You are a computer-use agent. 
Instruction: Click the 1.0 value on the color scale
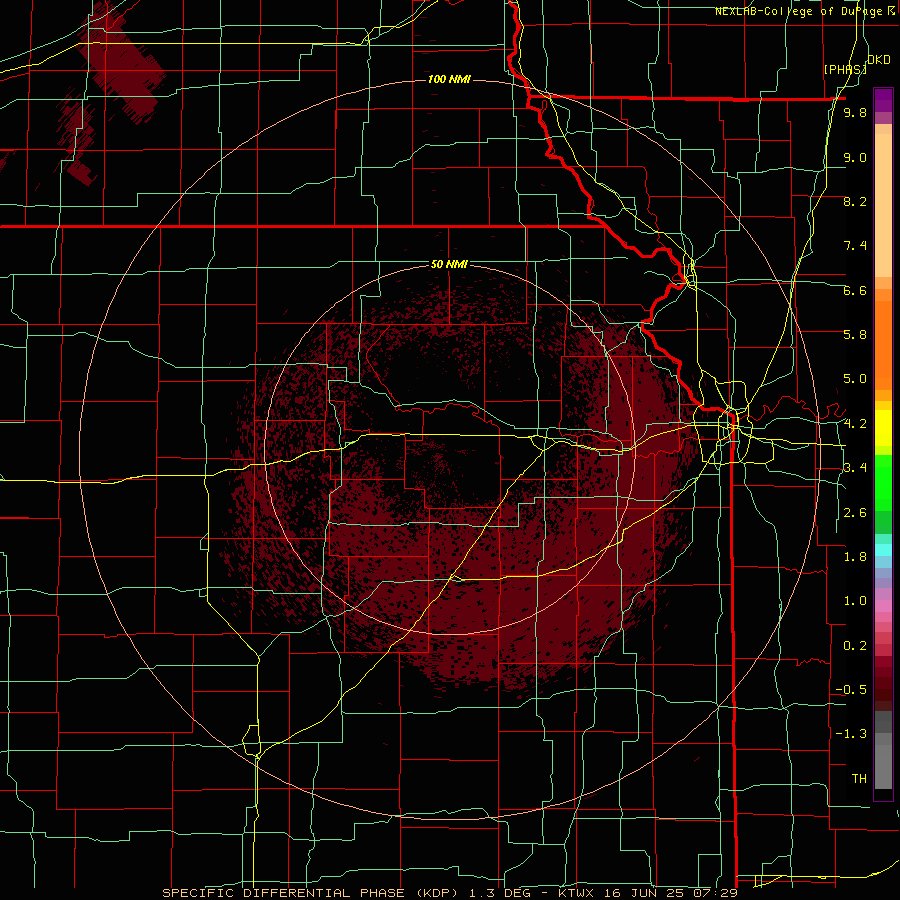click(x=855, y=601)
